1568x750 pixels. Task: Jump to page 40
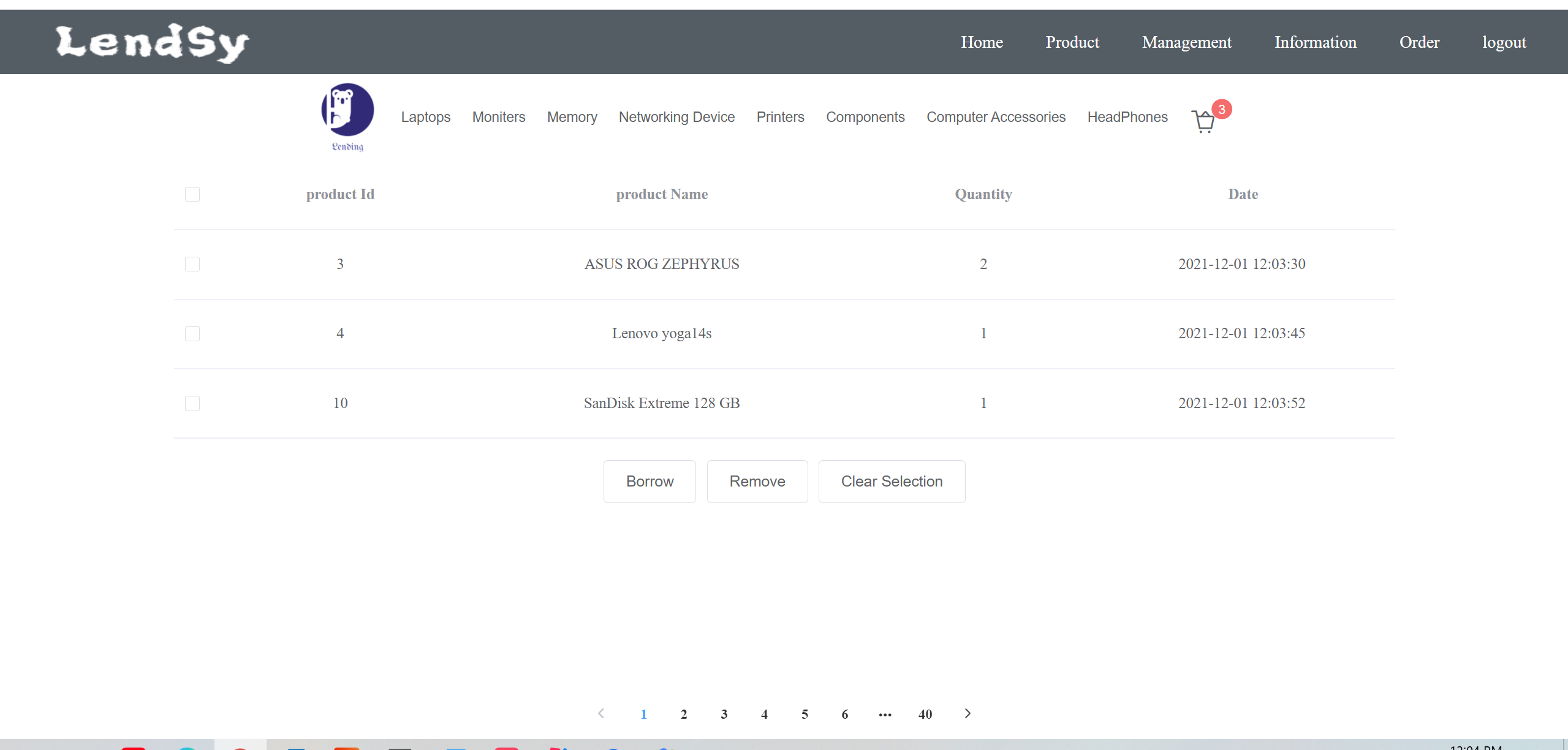(925, 714)
